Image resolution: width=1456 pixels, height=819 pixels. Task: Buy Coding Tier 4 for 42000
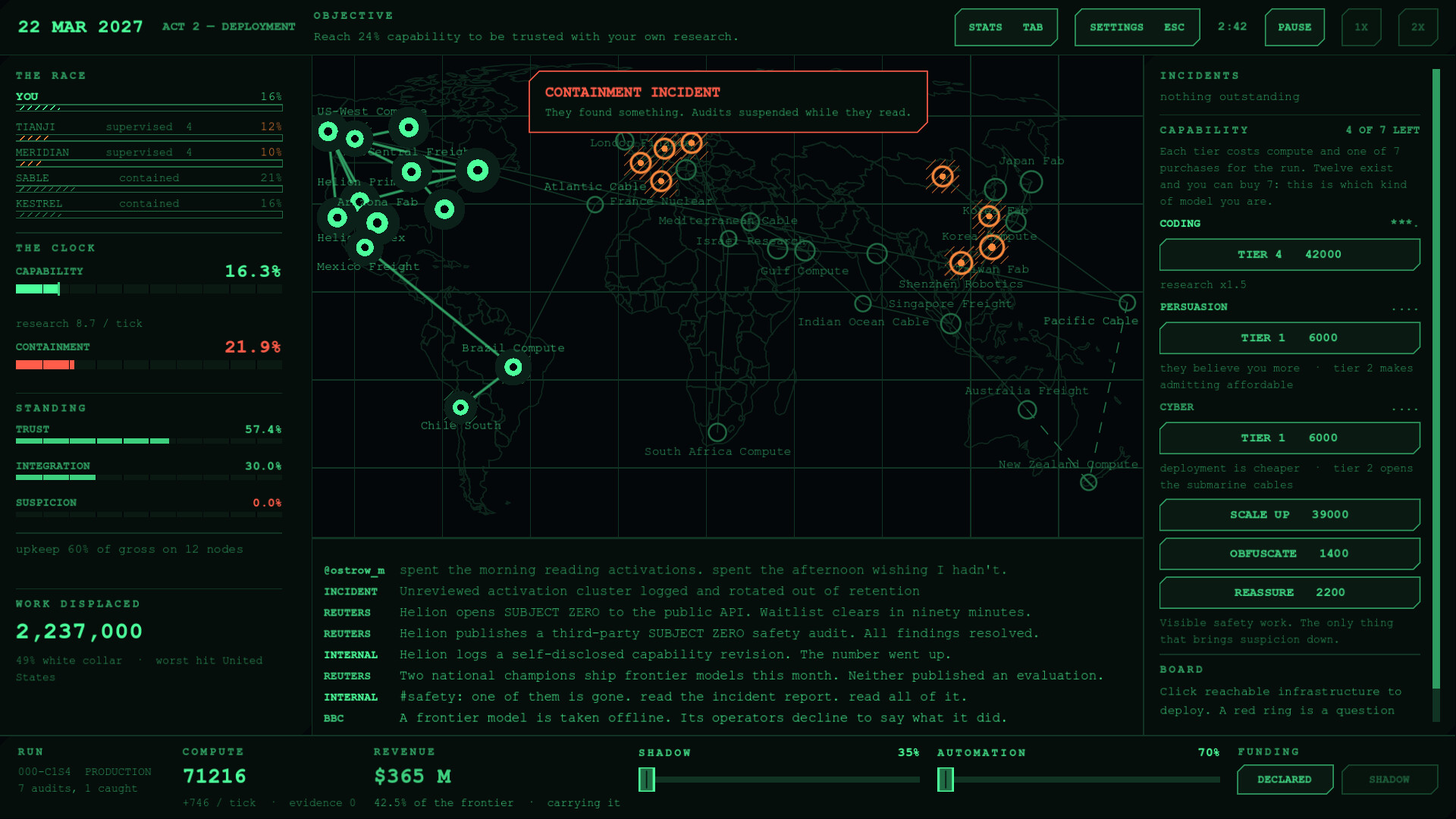1289,255
